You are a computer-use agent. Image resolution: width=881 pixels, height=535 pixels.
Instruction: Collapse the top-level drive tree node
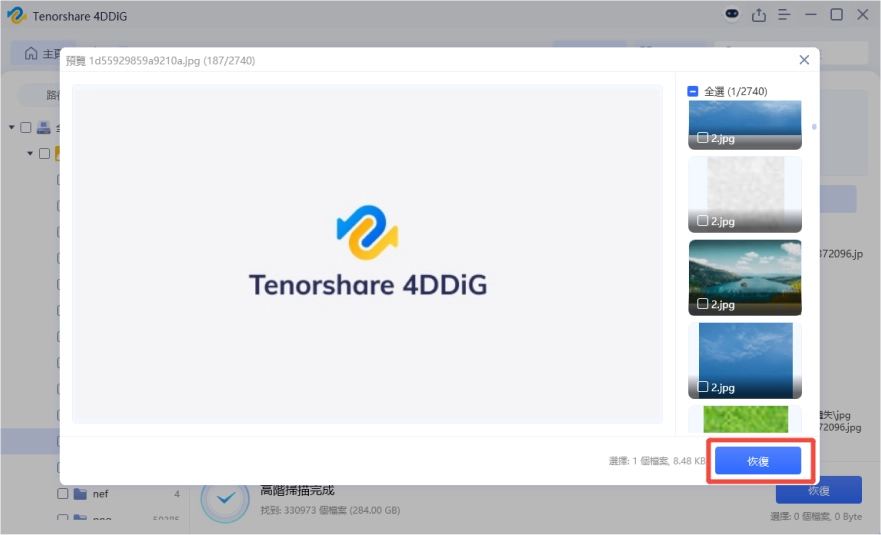12,128
